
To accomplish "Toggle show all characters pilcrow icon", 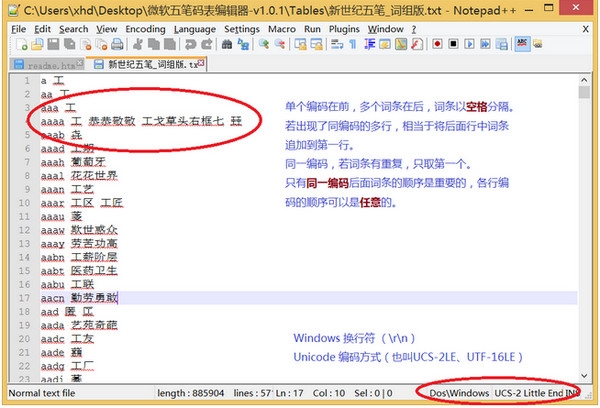I will coord(353,44).
